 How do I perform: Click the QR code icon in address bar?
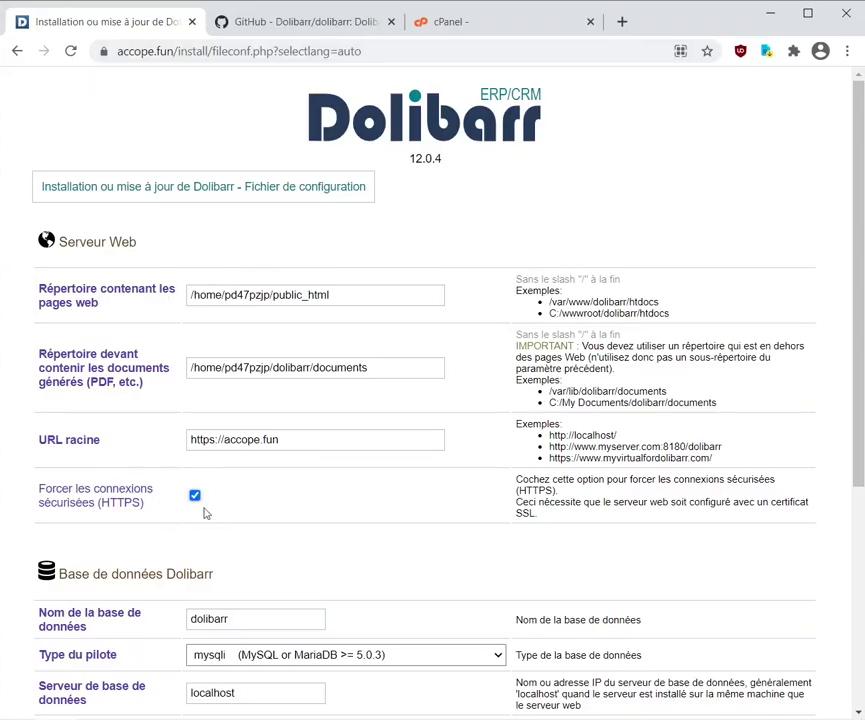pos(681,51)
